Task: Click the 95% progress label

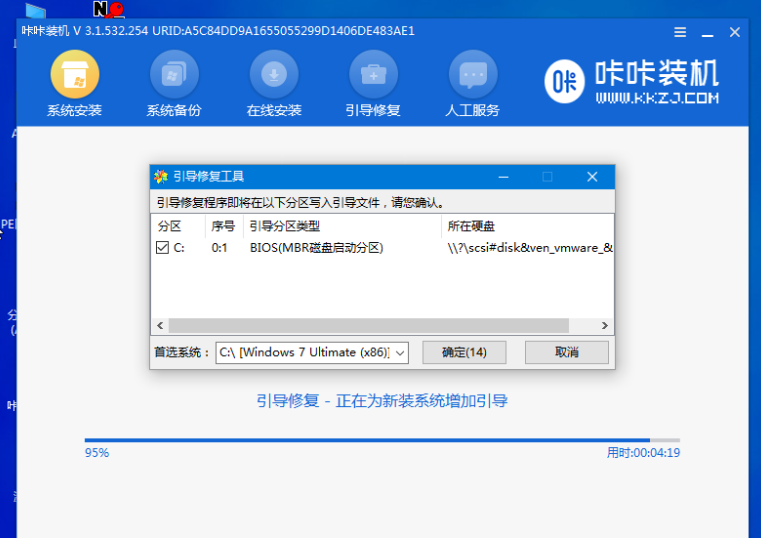Action: pyautogui.click(x=97, y=453)
